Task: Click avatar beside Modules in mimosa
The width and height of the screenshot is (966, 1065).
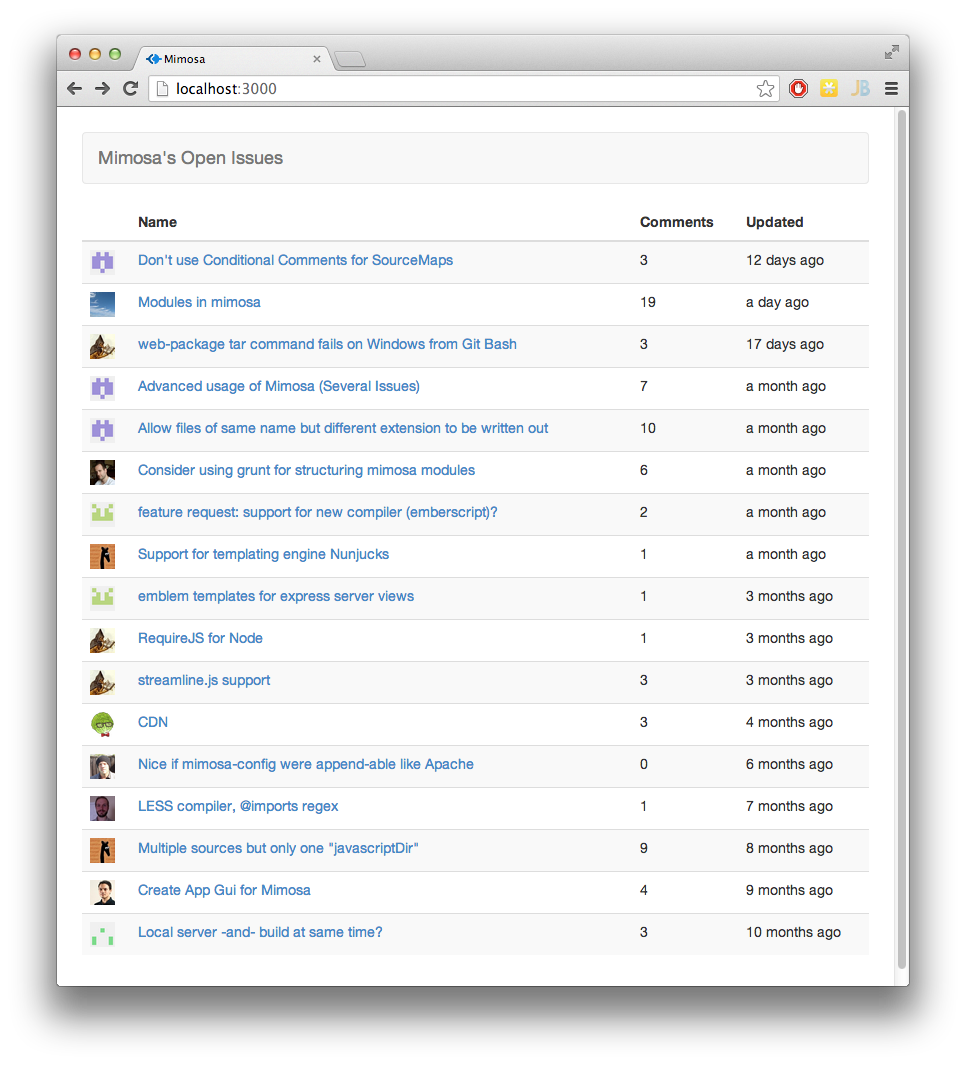Action: coord(103,304)
